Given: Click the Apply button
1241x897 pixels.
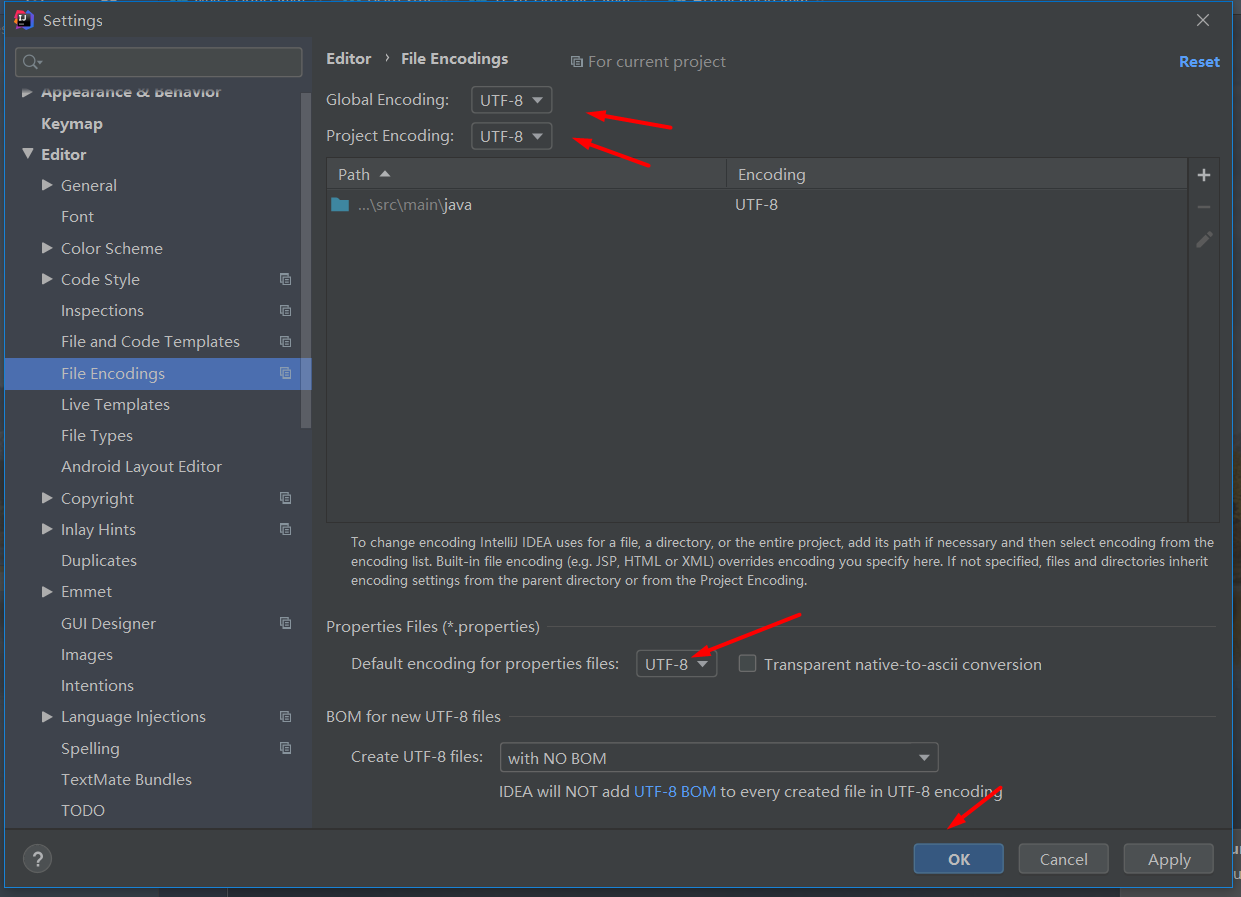Looking at the screenshot, I should [1168, 859].
